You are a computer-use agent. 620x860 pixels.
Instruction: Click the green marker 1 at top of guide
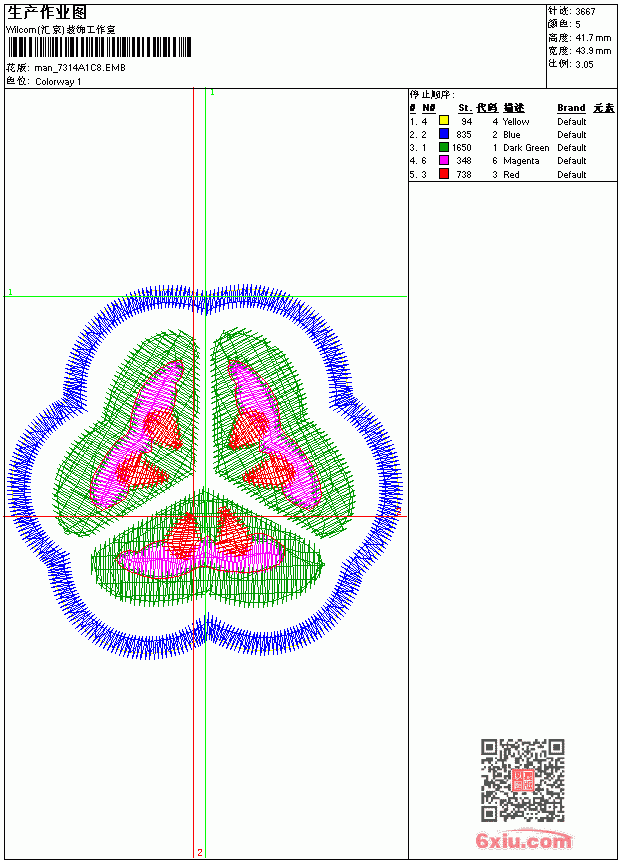pyautogui.click(x=212, y=93)
